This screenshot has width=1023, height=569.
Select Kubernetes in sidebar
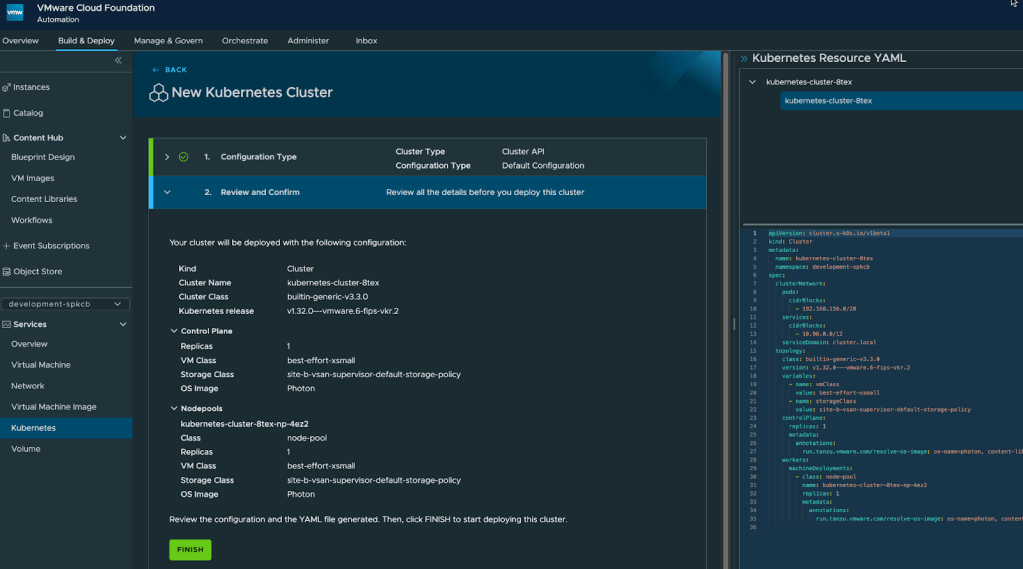(x=66, y=428)
